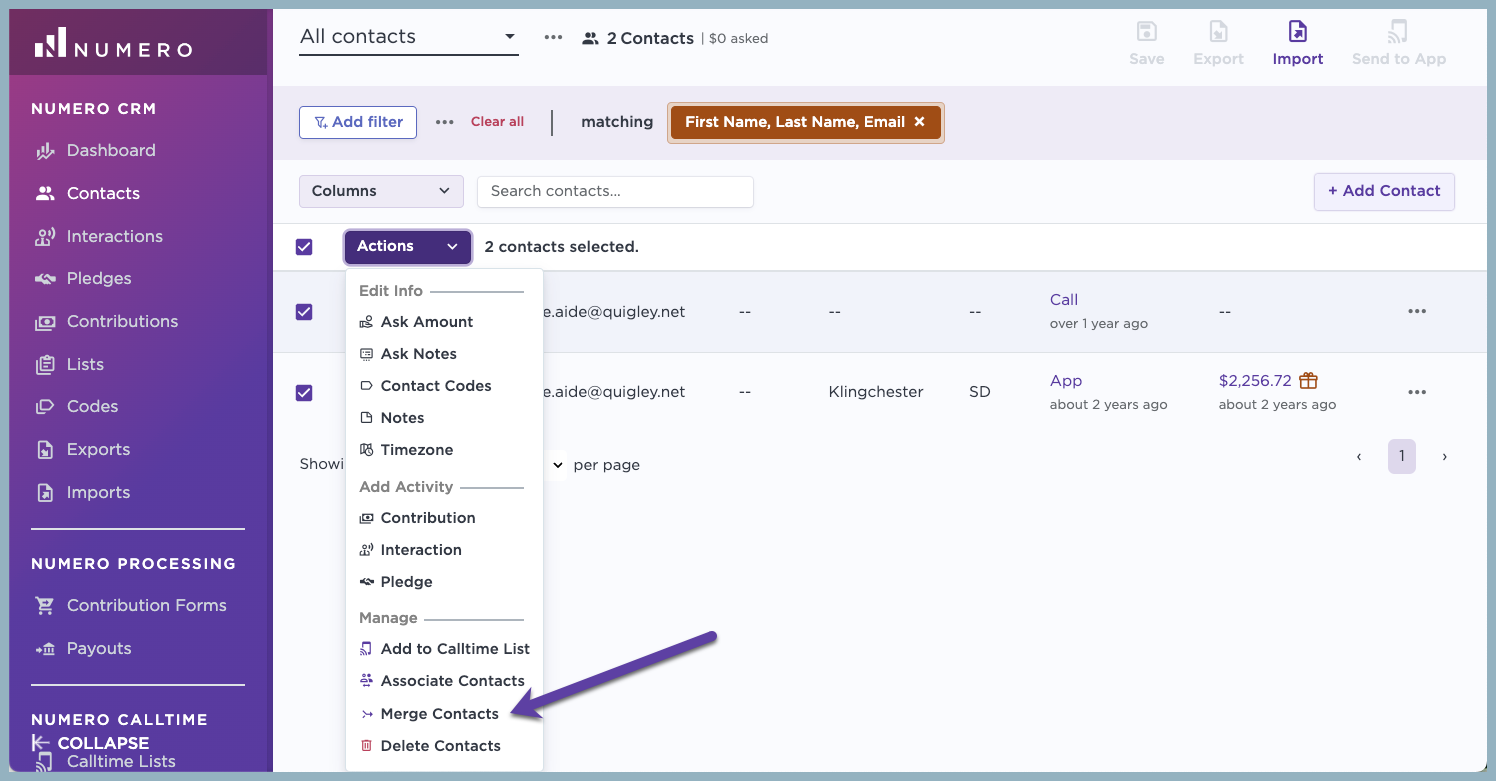The height and width of the screenshot is (781, 1496).
Task: Select page 1 in pagination
Action: pos(1402,457)
